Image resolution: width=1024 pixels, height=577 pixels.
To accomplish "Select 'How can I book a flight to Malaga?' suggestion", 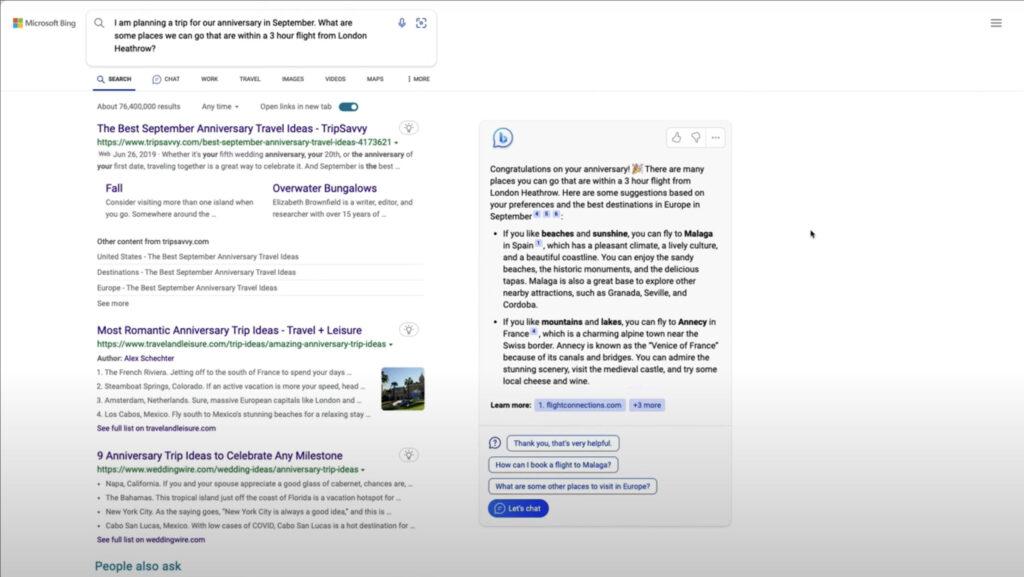I will 554,464.
